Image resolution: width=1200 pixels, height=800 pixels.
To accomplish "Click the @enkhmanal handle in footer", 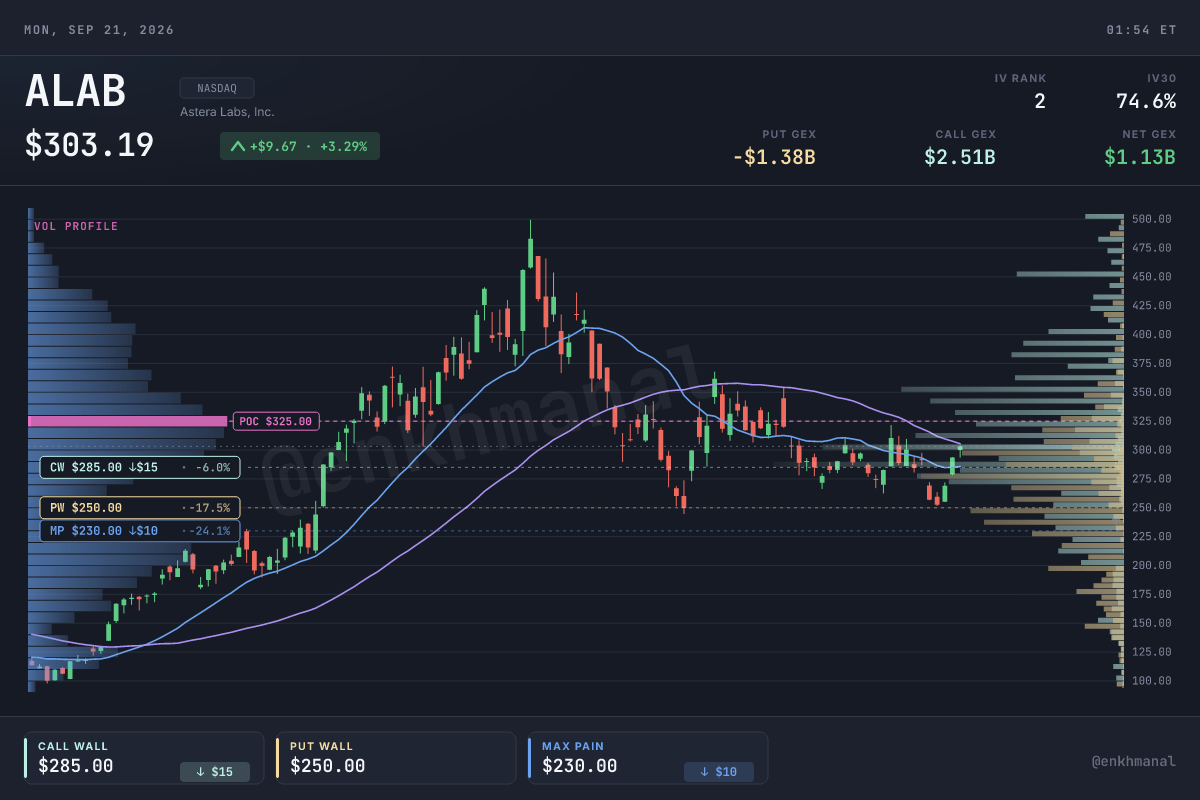I will point(1133,761).
